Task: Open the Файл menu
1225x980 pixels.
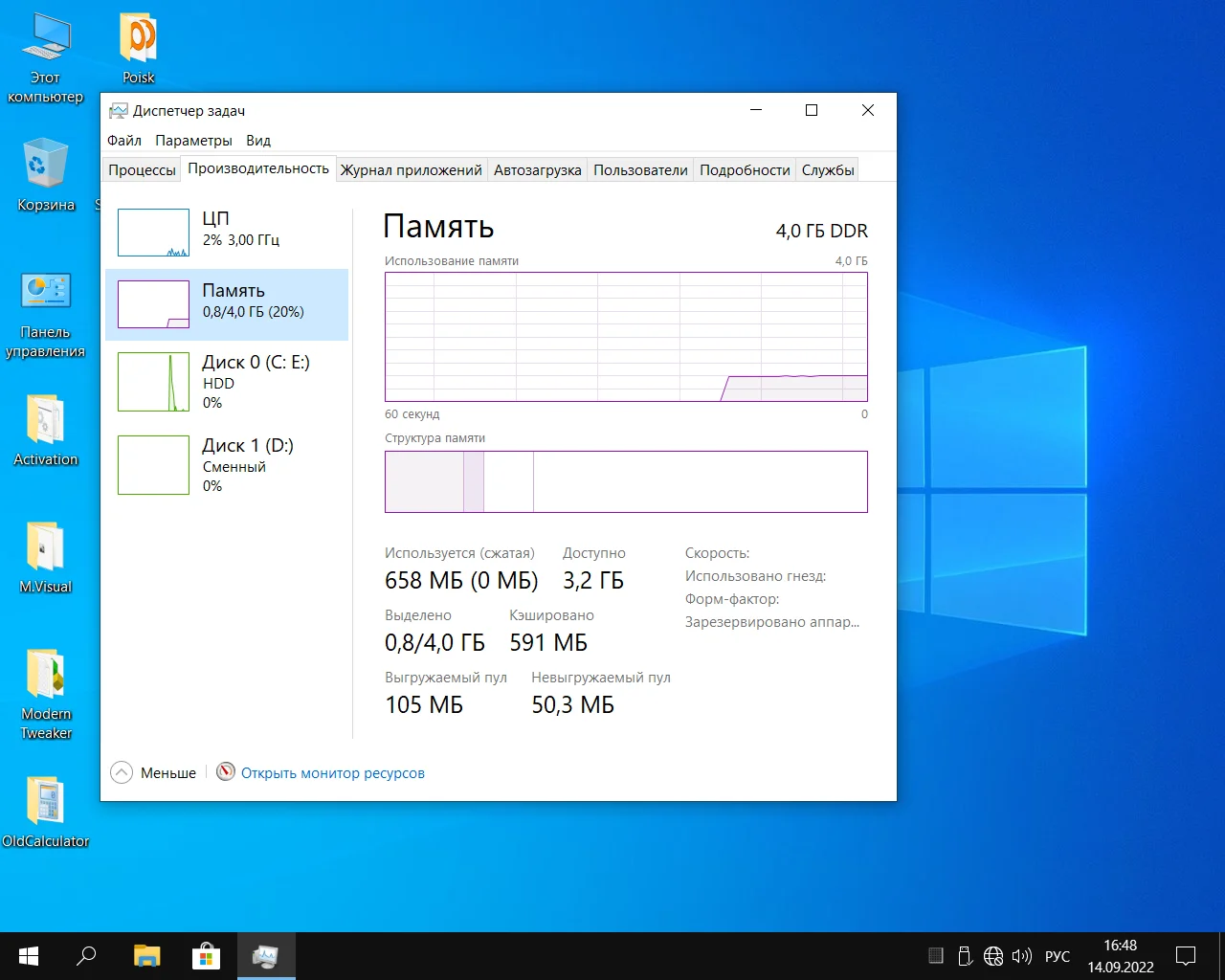Action: (124, 141)
